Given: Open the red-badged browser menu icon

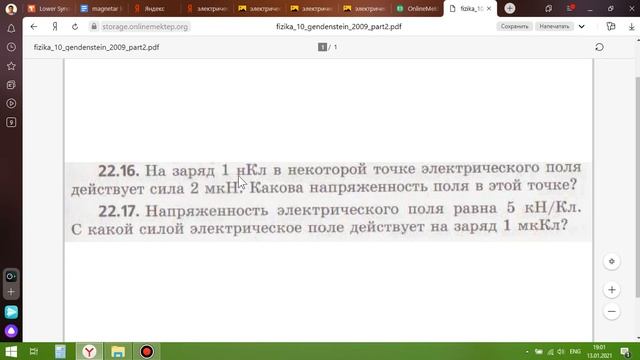Looking at the screenshot, I should point(570,8).
